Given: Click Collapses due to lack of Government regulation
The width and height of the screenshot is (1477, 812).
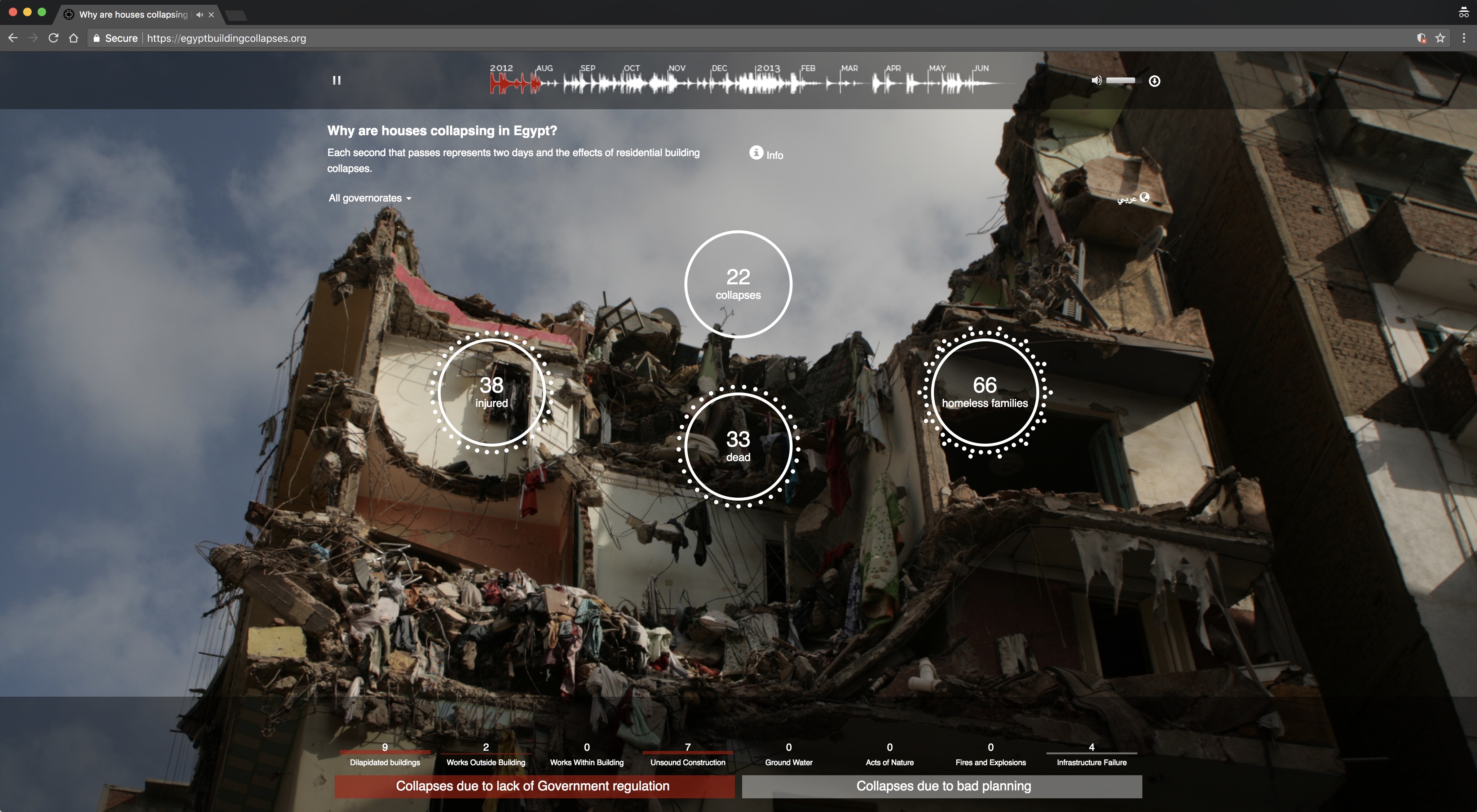Looking at the screenshot, I should pos(534,786).
